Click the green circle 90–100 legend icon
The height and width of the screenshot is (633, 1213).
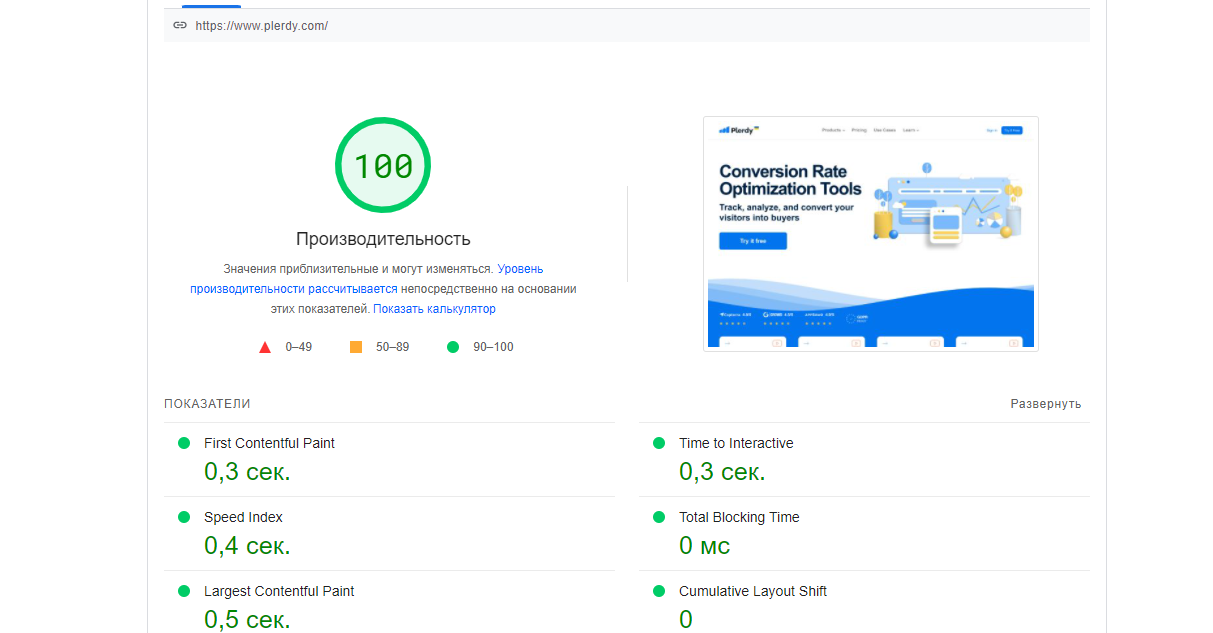point(453,346)
